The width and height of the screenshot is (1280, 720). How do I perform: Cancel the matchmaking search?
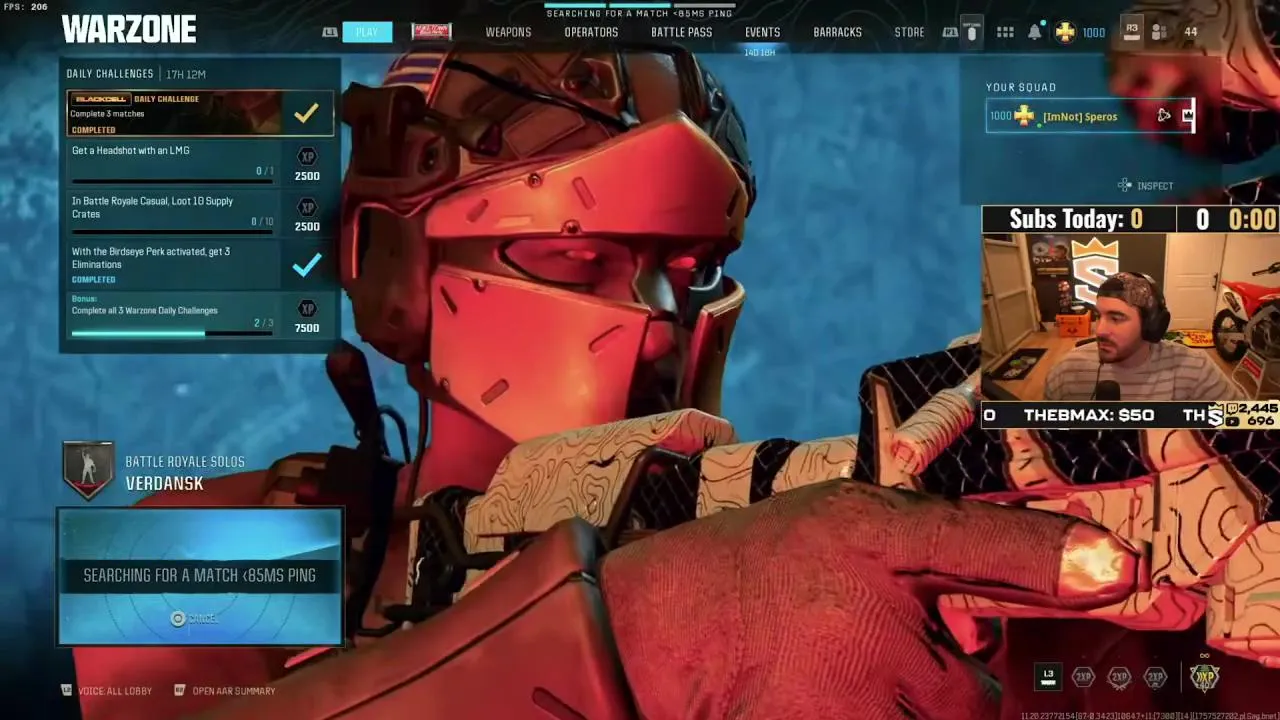pyautogui.click(x=193, y=619)
